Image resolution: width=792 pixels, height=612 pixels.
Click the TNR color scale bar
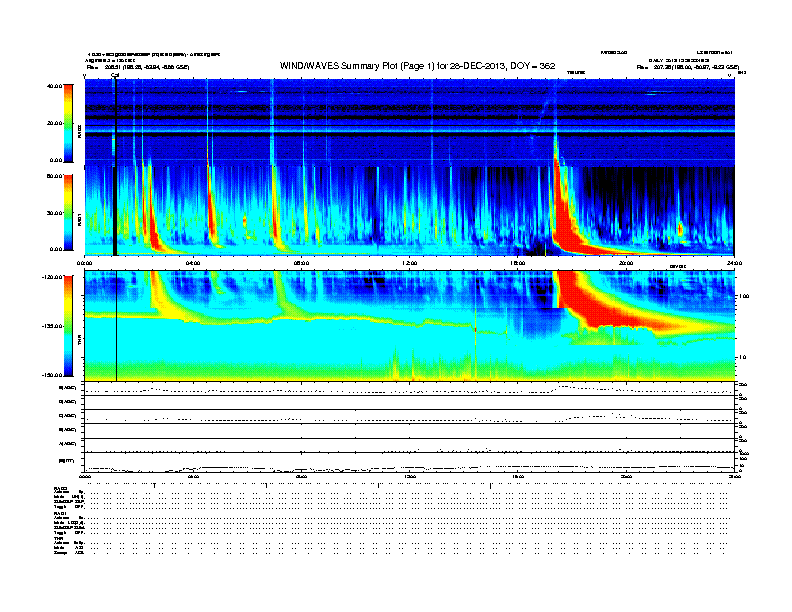coord(68,326)
